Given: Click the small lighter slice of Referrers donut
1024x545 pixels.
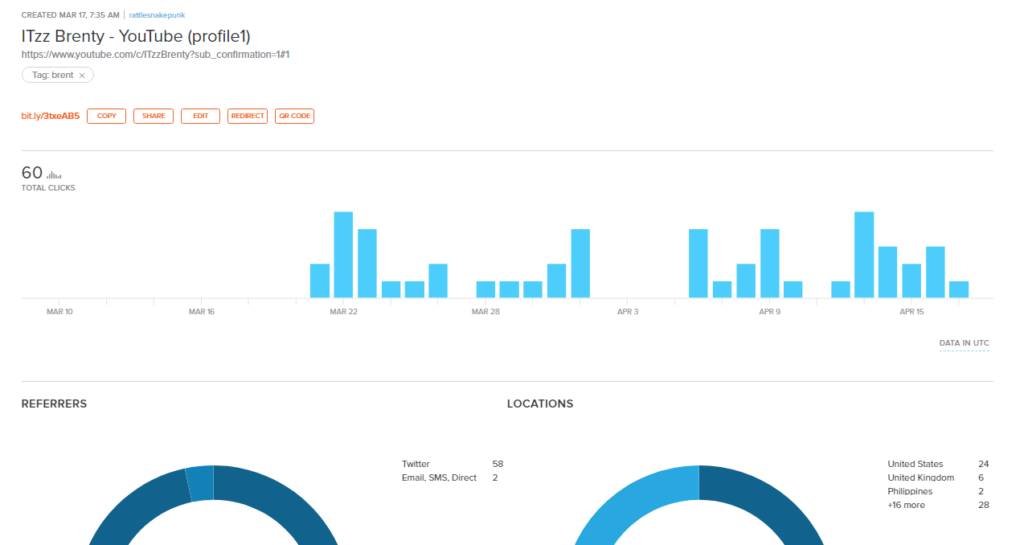Looking at the screenshot, I should [200, 483].
